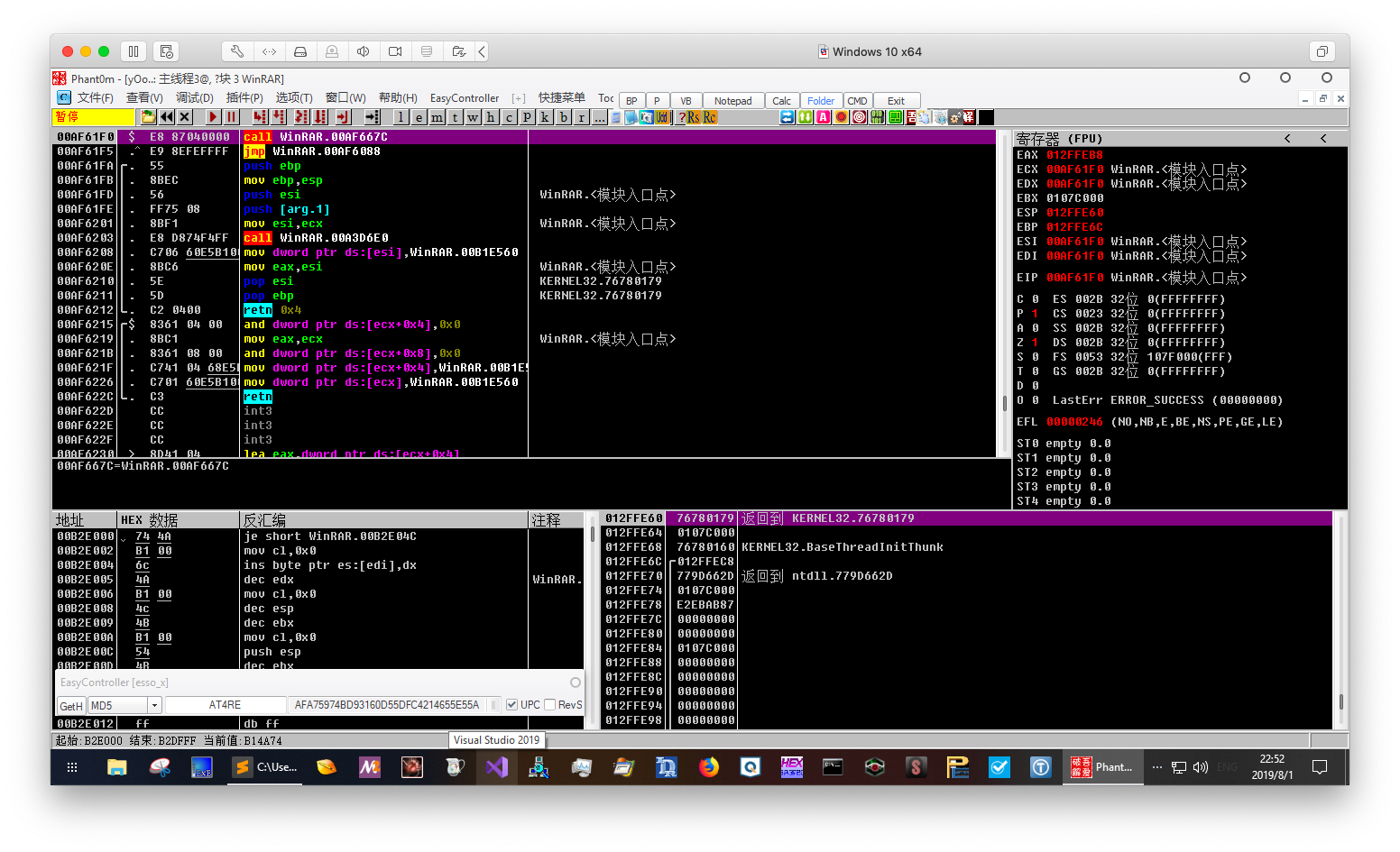
Task: Open Breakpoints window with 'b' button
Action: click(563, 117)
